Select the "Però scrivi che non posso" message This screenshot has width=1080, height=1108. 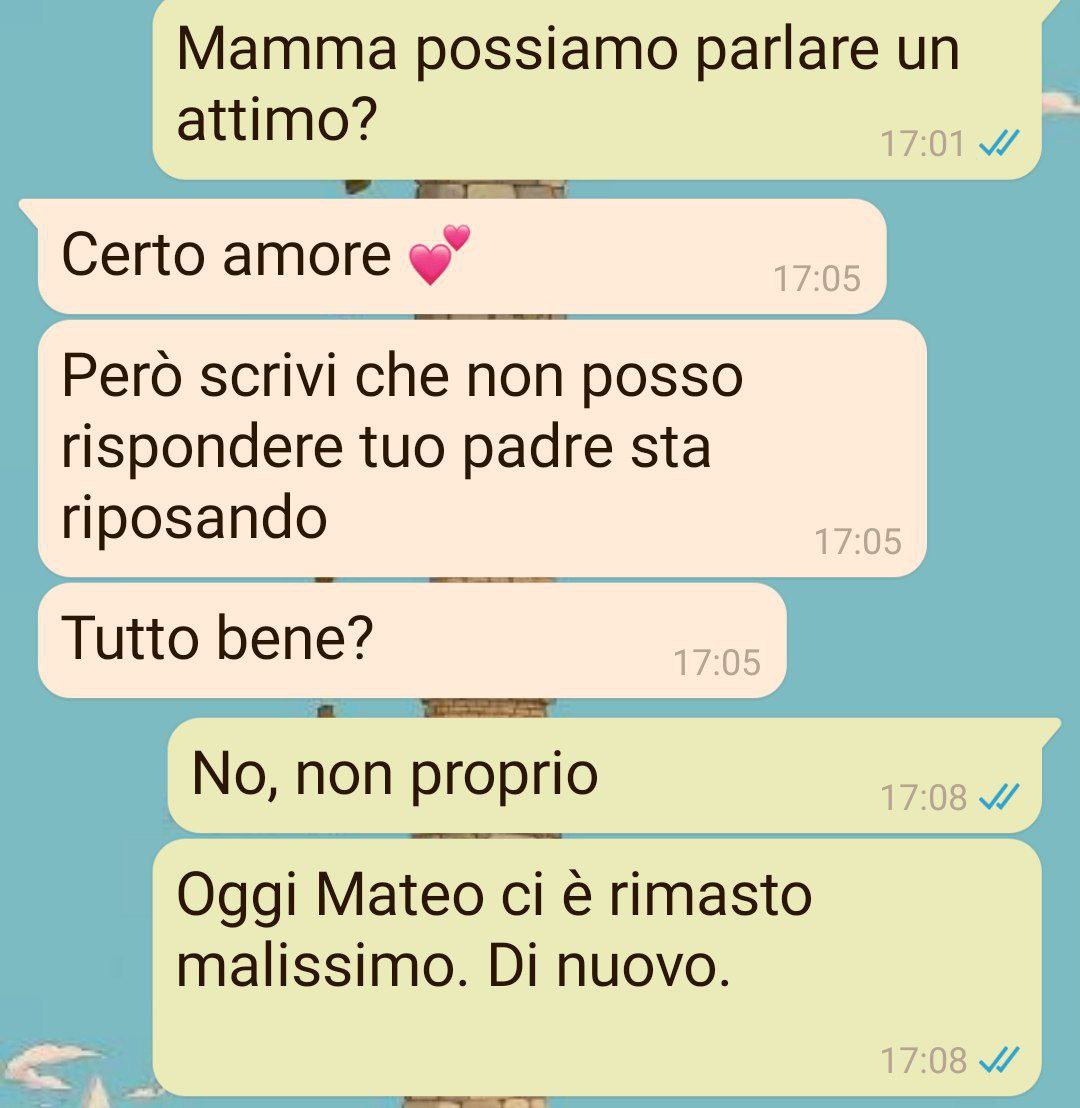click(x=482, y=448)
